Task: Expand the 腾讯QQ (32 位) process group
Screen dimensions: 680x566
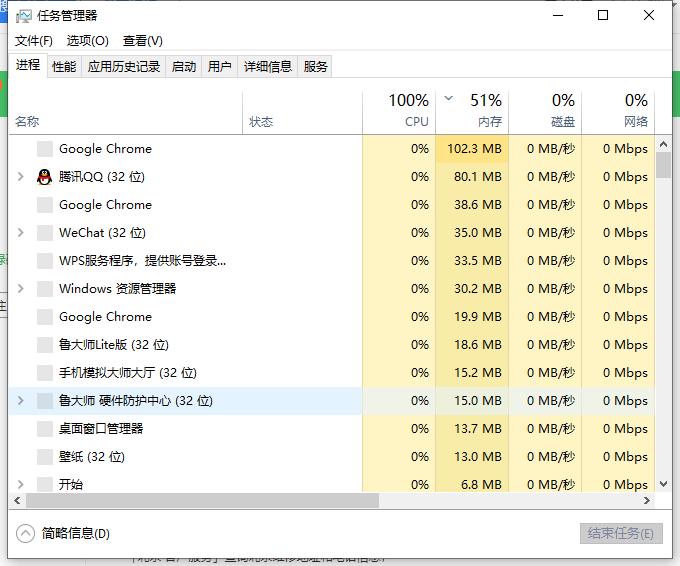Action: click(20, 177)
